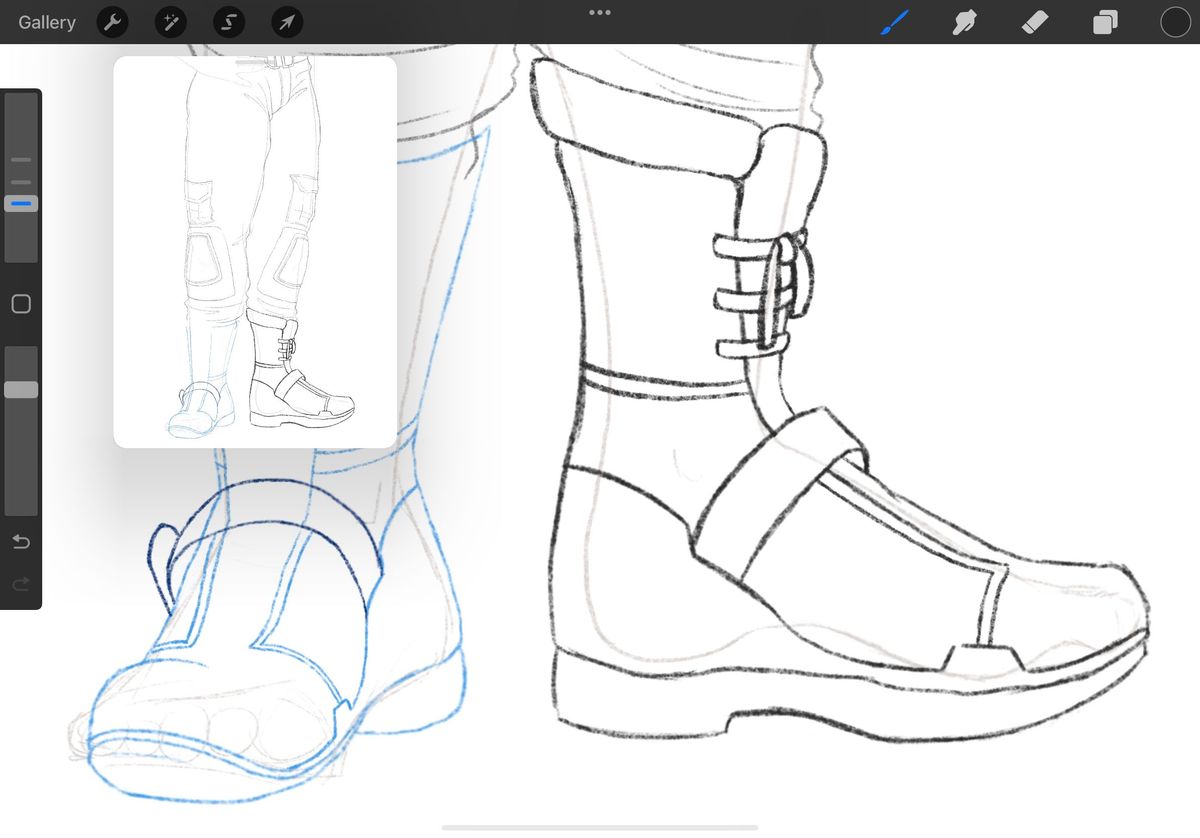This screenshot has height=838, width=1200.
Task: Redo the last action
Action: [21, 583]
